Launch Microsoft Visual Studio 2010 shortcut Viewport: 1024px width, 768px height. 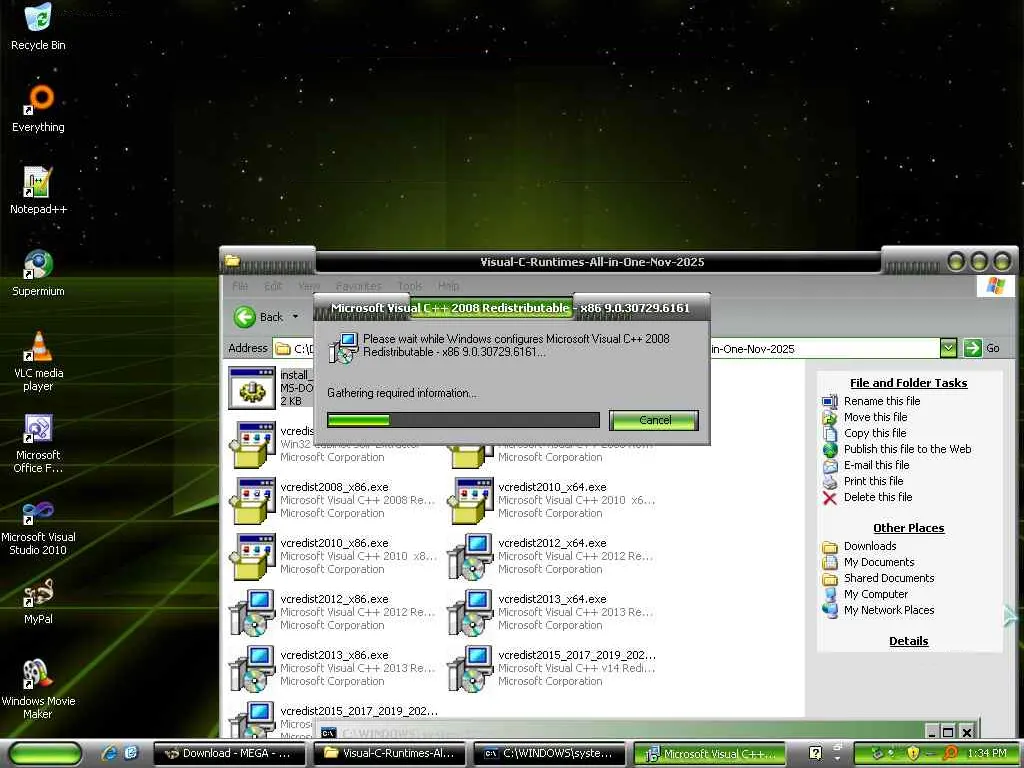[x=38, y=526]
